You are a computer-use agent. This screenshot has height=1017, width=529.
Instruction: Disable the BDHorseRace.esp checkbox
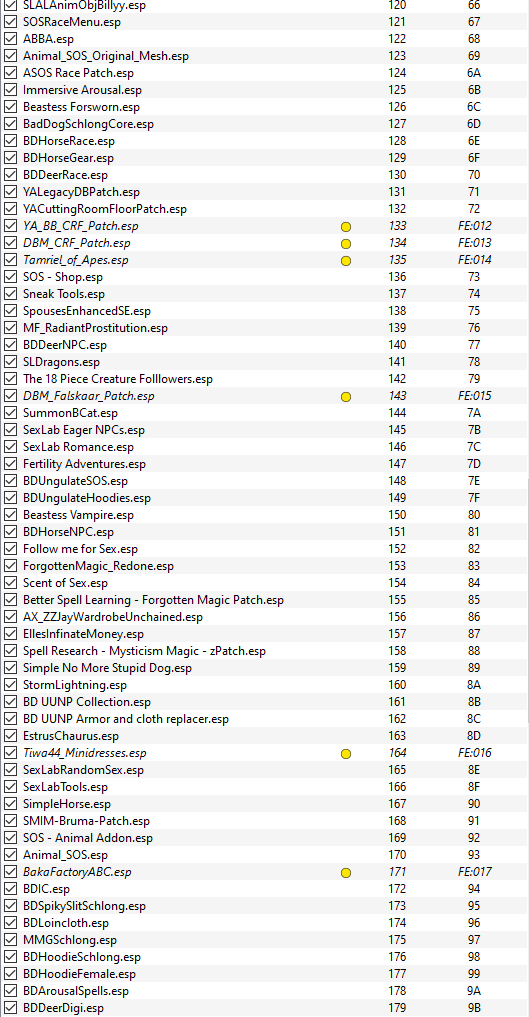tap(10, 141)
